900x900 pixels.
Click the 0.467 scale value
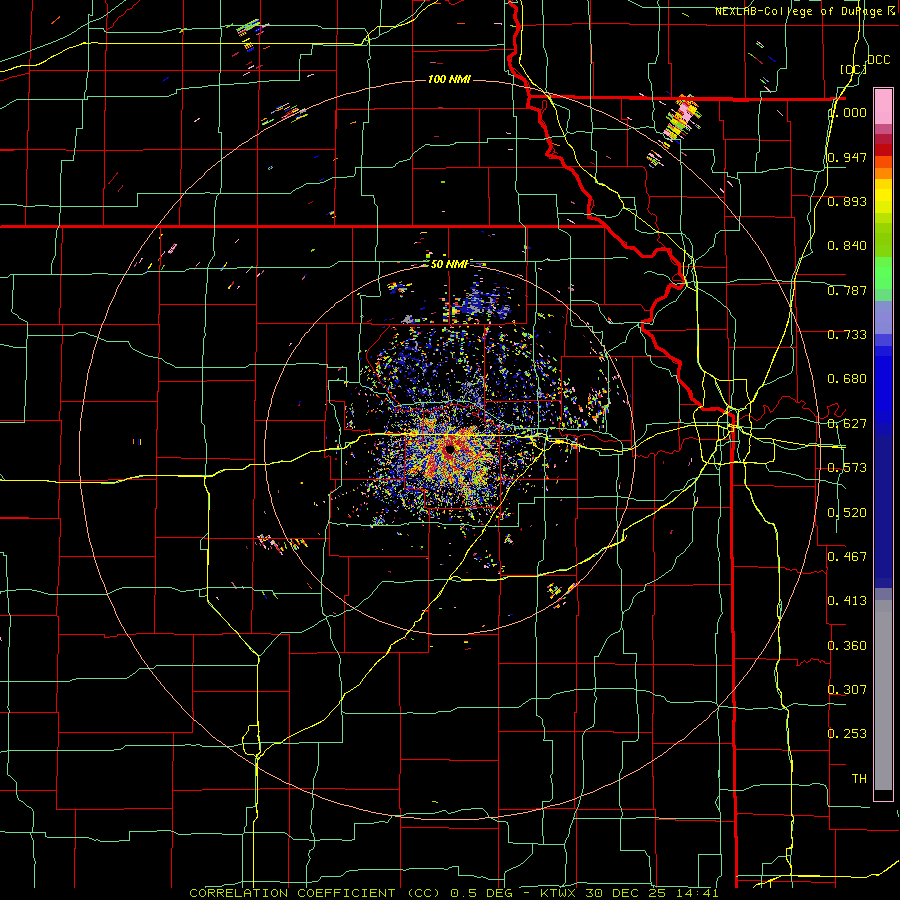tap(847, 557)
